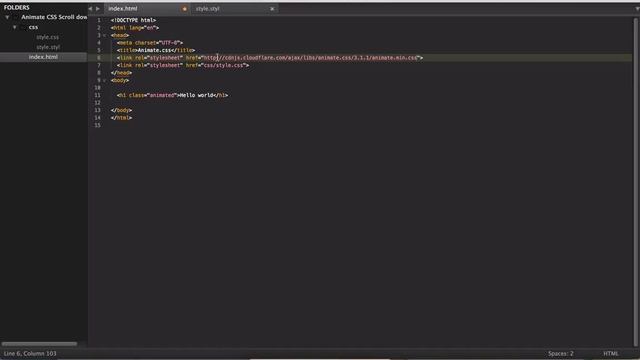Select the css folder in sidebar
Viewport: 640px width, 360px height.
pos(33,27)
